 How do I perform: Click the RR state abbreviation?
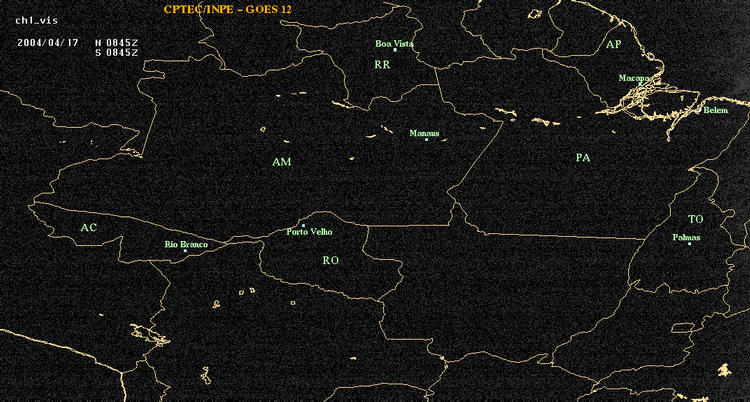point(382,65)
